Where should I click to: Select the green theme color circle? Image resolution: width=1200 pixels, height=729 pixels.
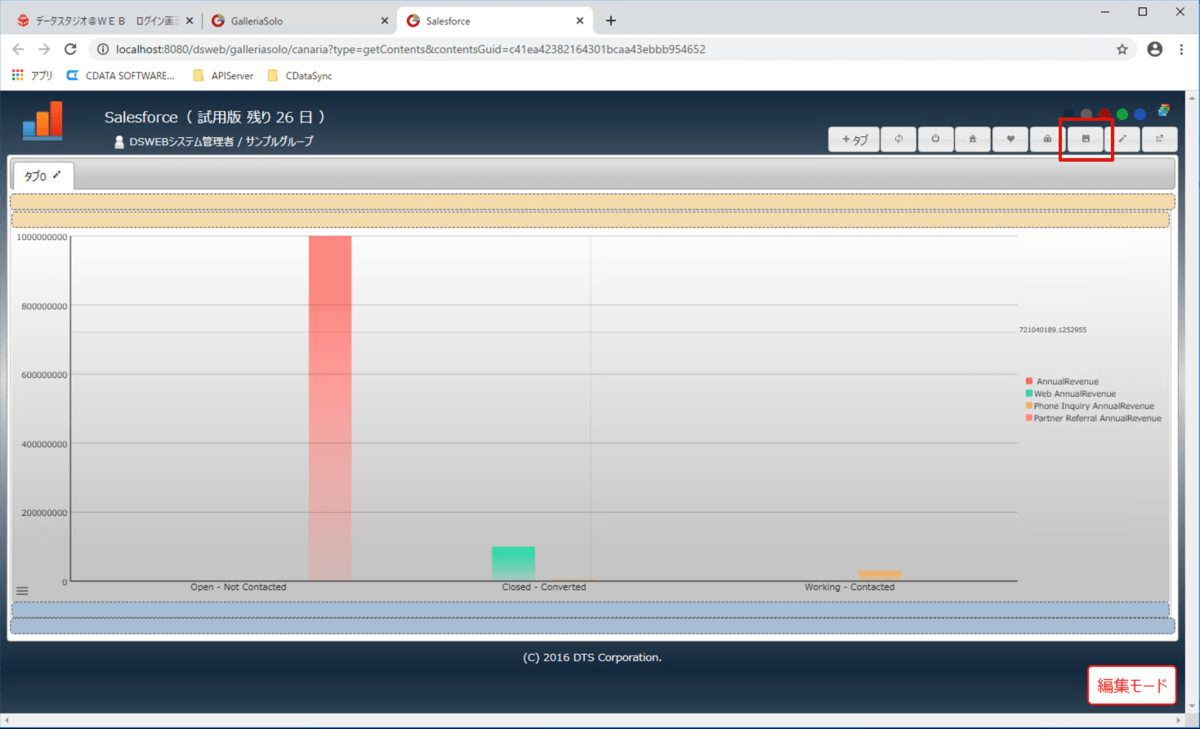tap(1122, 114)
